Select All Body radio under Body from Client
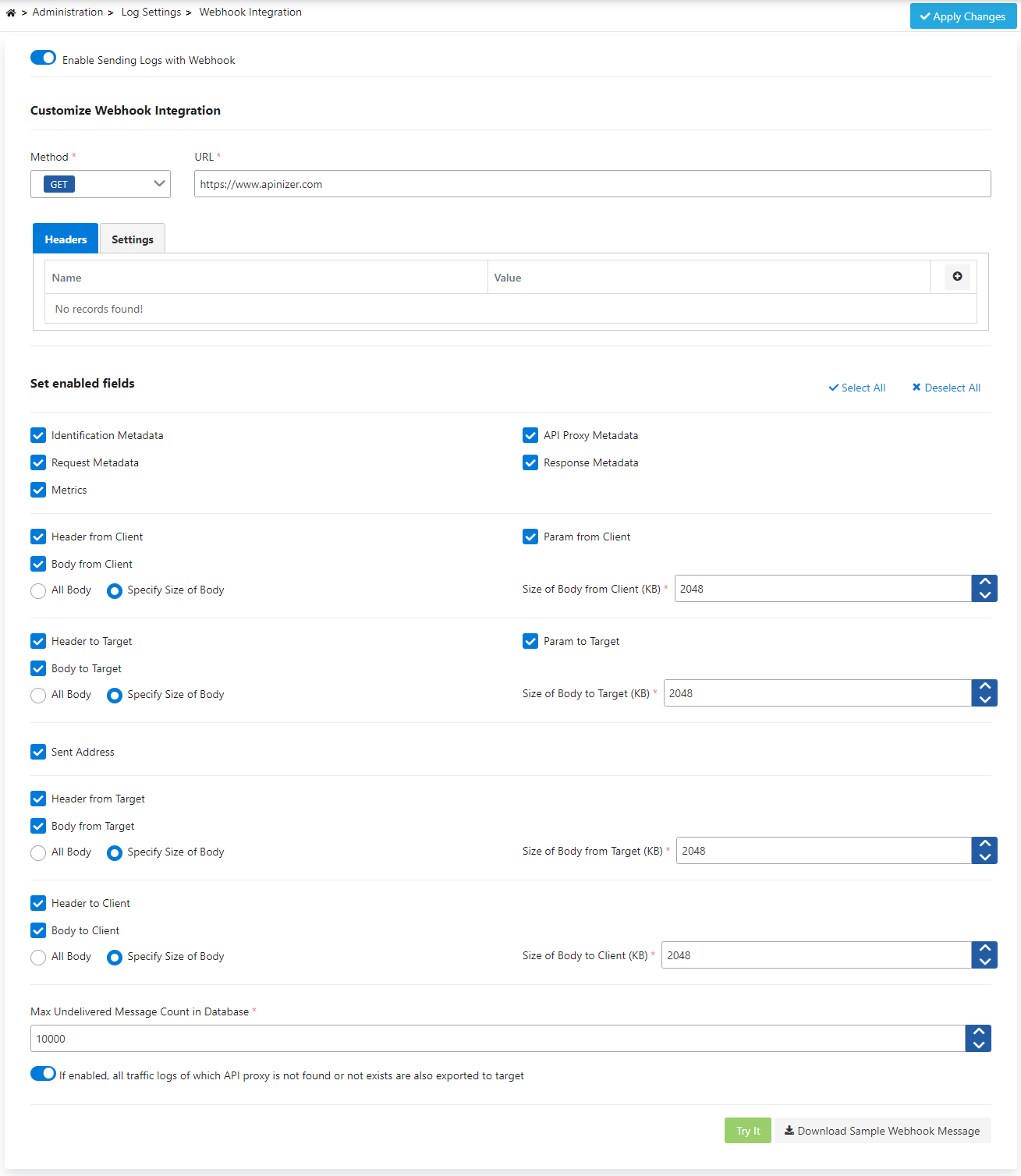This screenshot has height=1176, width=1021. click(38, 591)
